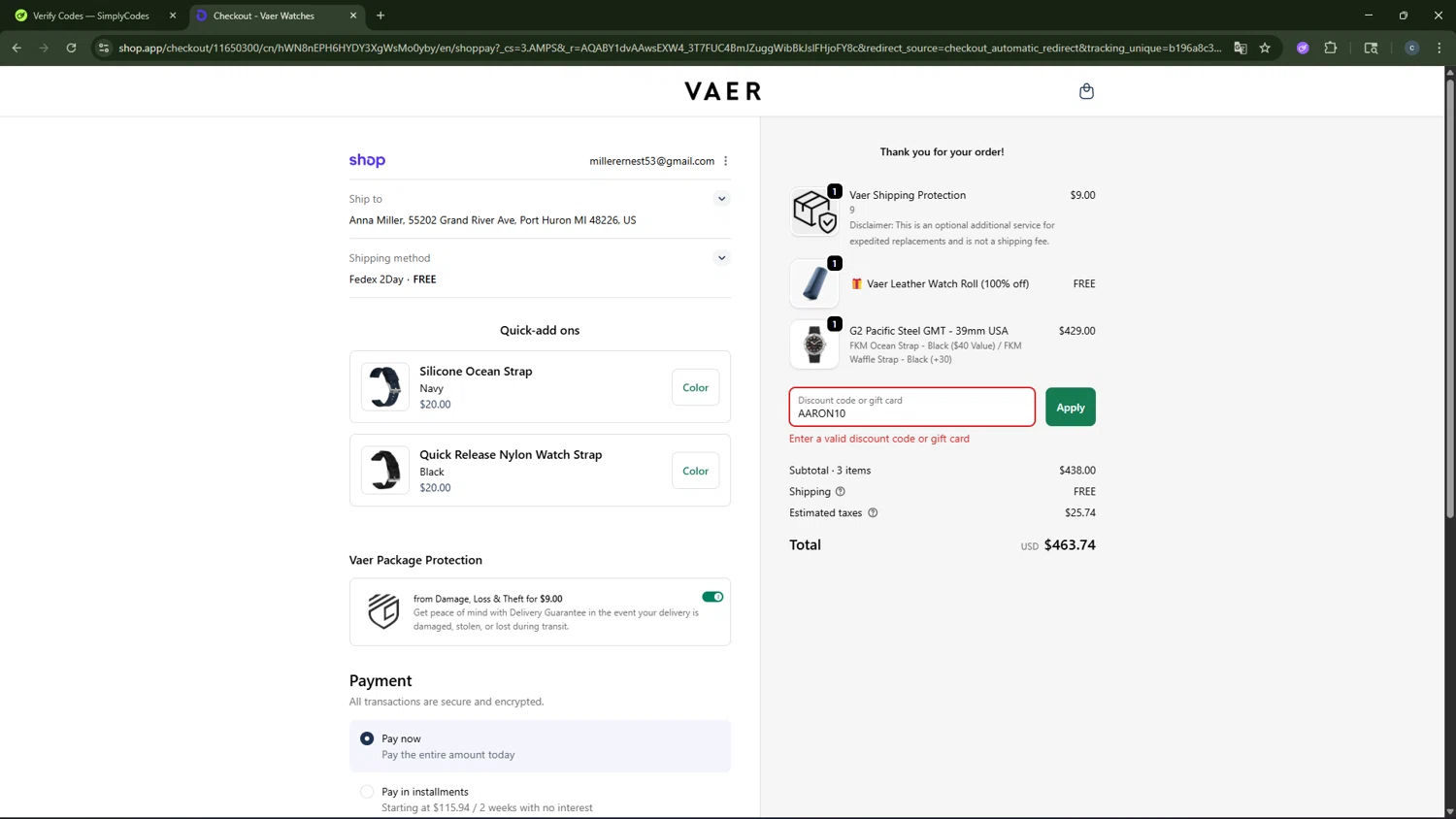This screenshot has height=819, width=1456.
Task: Click the VAER store logo
Action: coord(723,91)
